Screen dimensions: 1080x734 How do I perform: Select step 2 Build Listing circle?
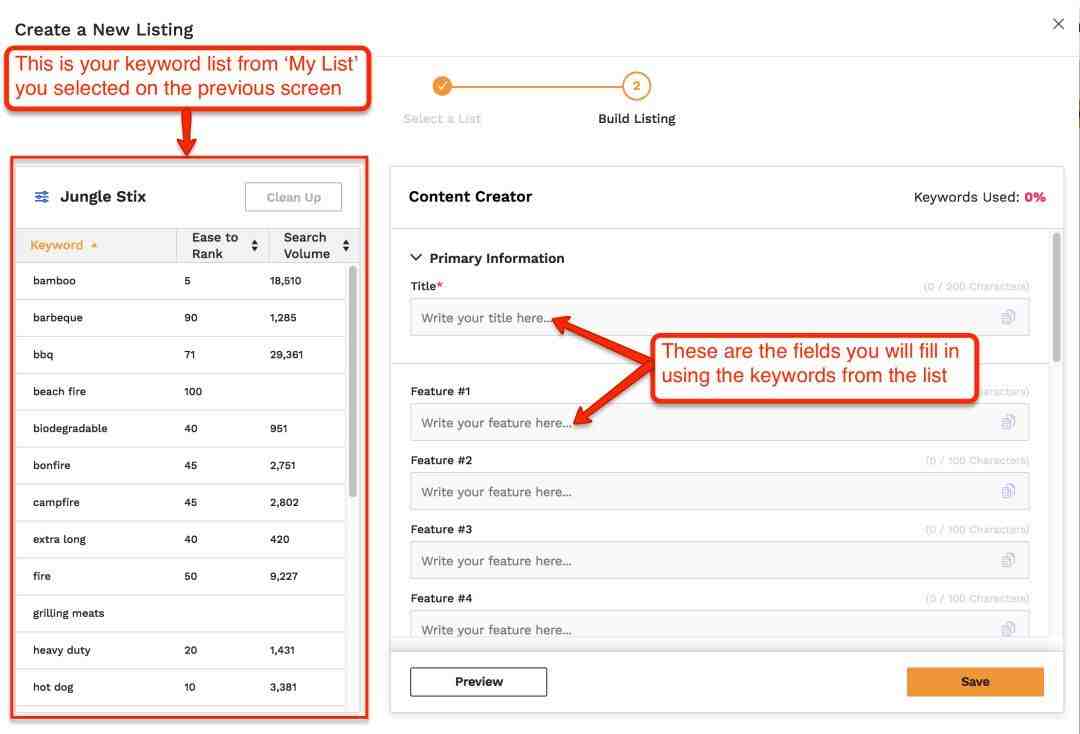pyautogui.click(x=636, y=87)
